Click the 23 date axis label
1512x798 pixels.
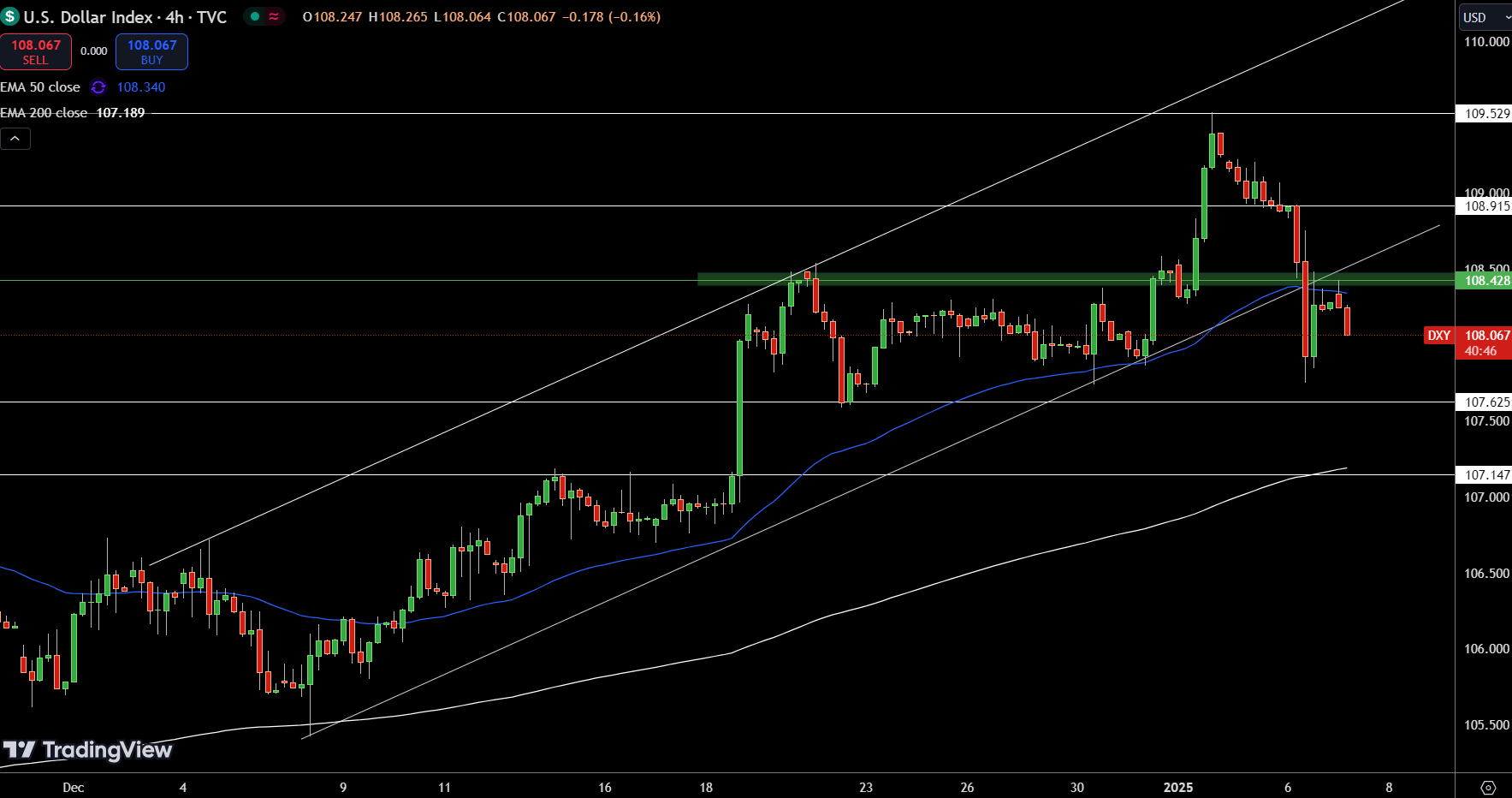pyautogui.click(x=866, y=788)
